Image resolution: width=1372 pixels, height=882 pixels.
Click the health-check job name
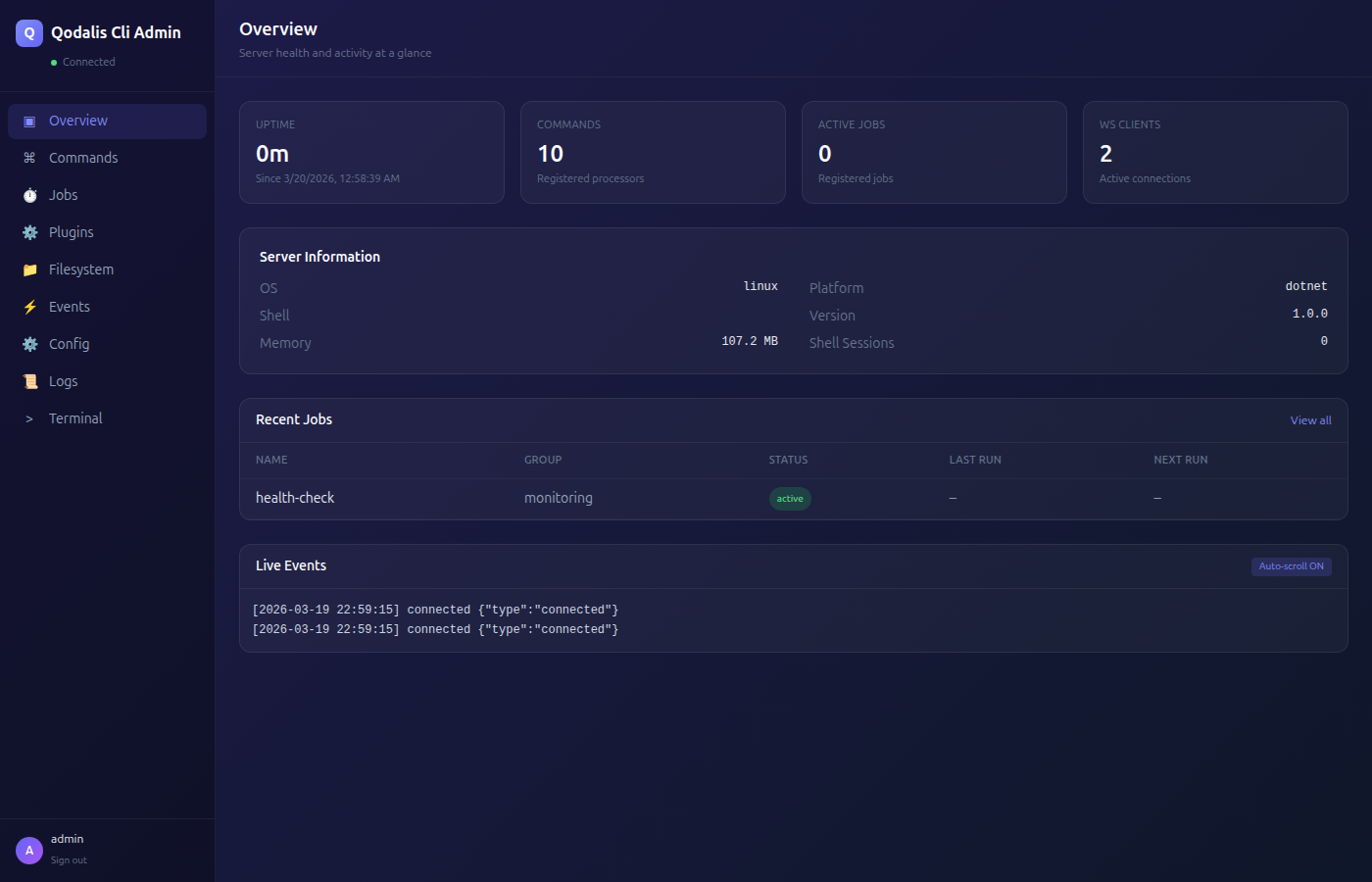pyautogui.click(x=295, y=498)
